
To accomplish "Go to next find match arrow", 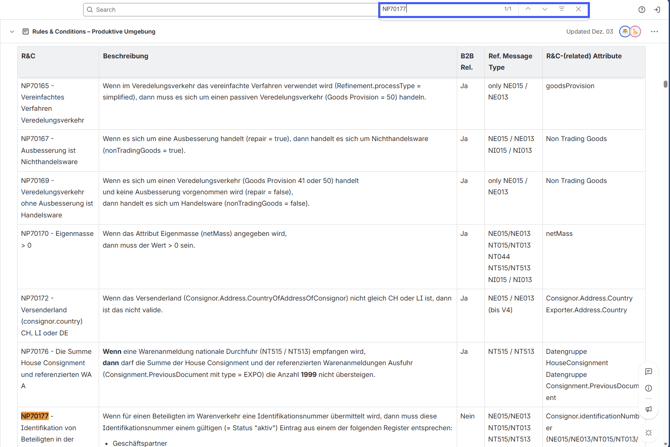I will pyautogui.click(x=545, y=9).
